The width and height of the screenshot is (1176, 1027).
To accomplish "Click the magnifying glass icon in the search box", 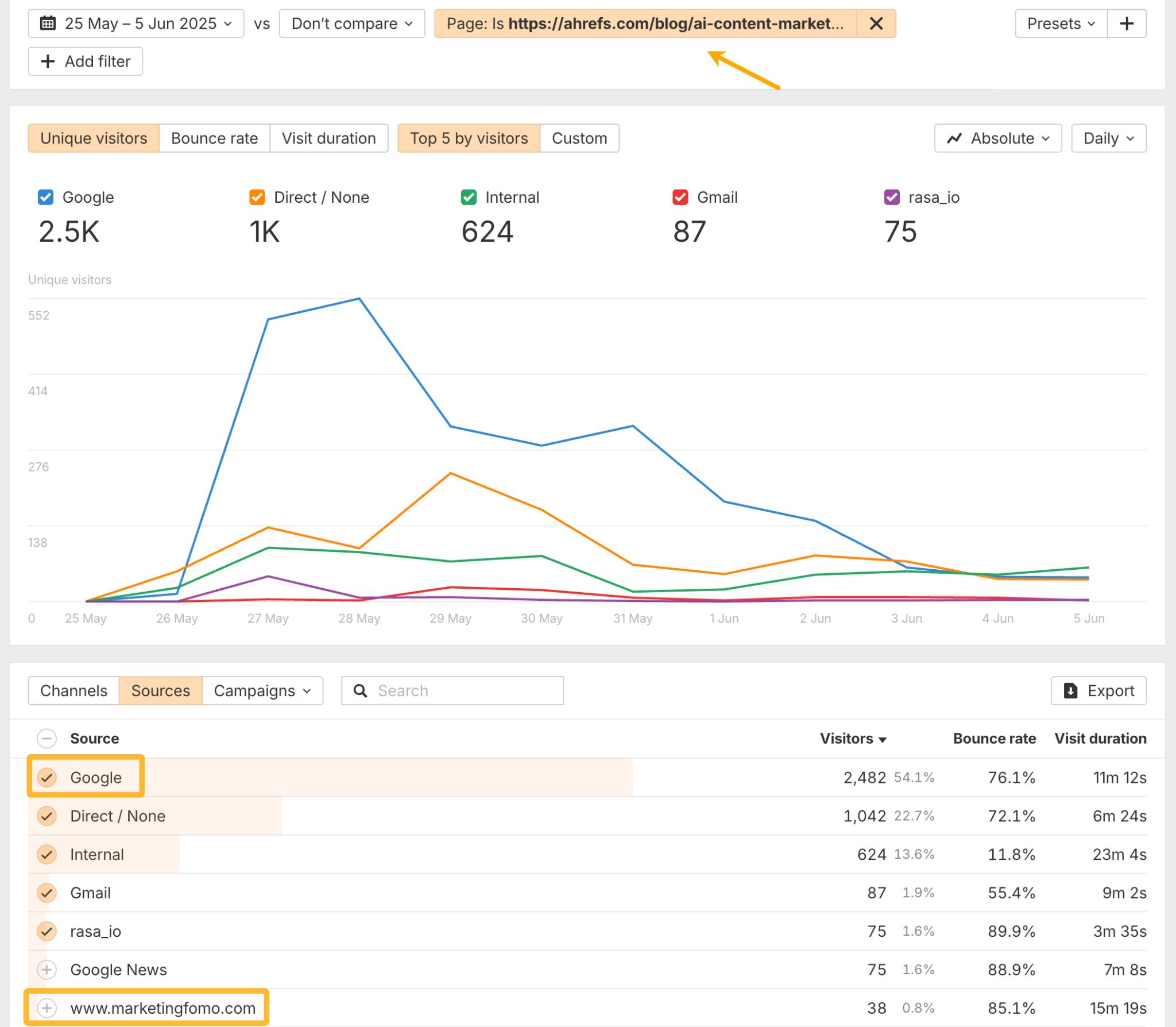I will 361,690.
